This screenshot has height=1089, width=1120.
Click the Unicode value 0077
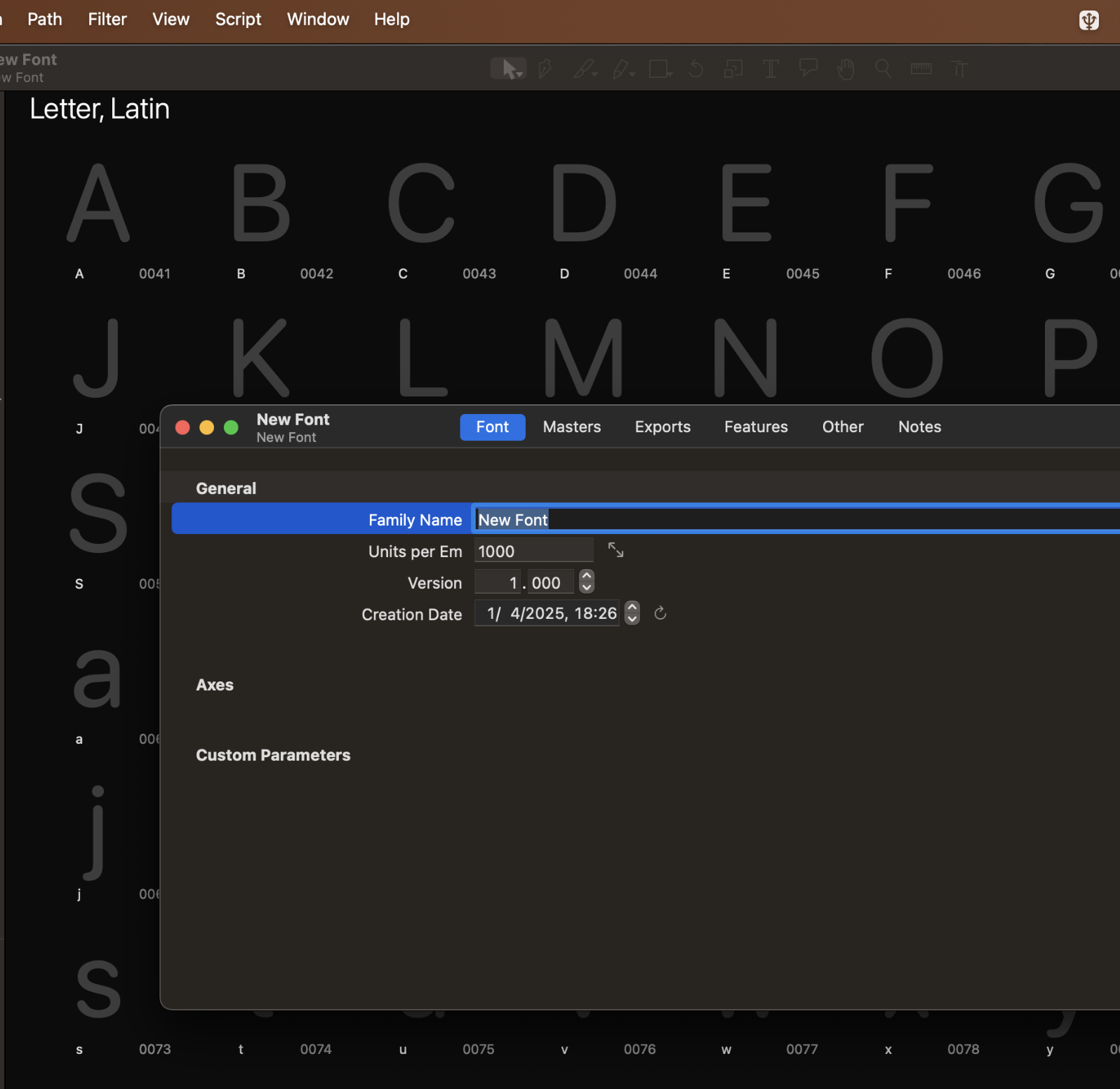point(801,1049)
